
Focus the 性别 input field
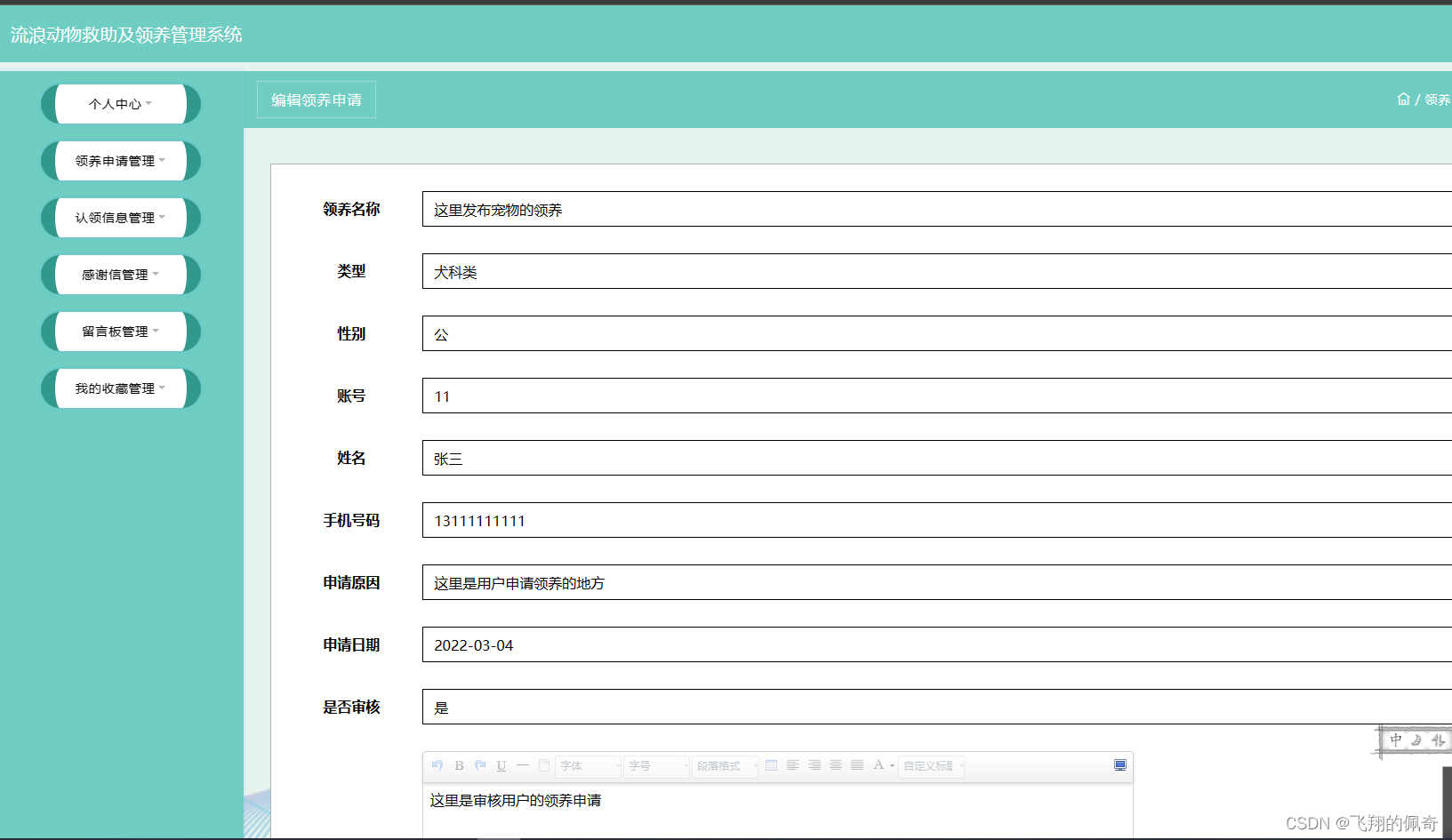(937, 333)
